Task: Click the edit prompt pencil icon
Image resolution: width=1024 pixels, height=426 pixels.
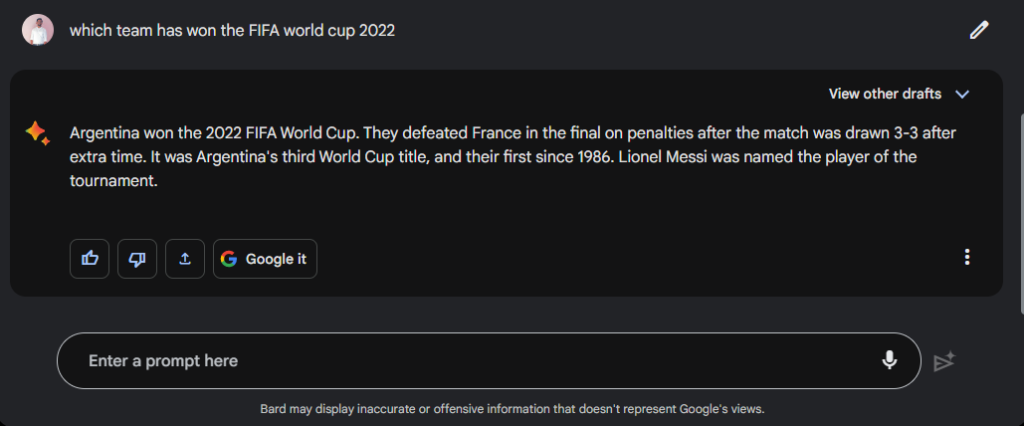Action: [x=978, y=30]
